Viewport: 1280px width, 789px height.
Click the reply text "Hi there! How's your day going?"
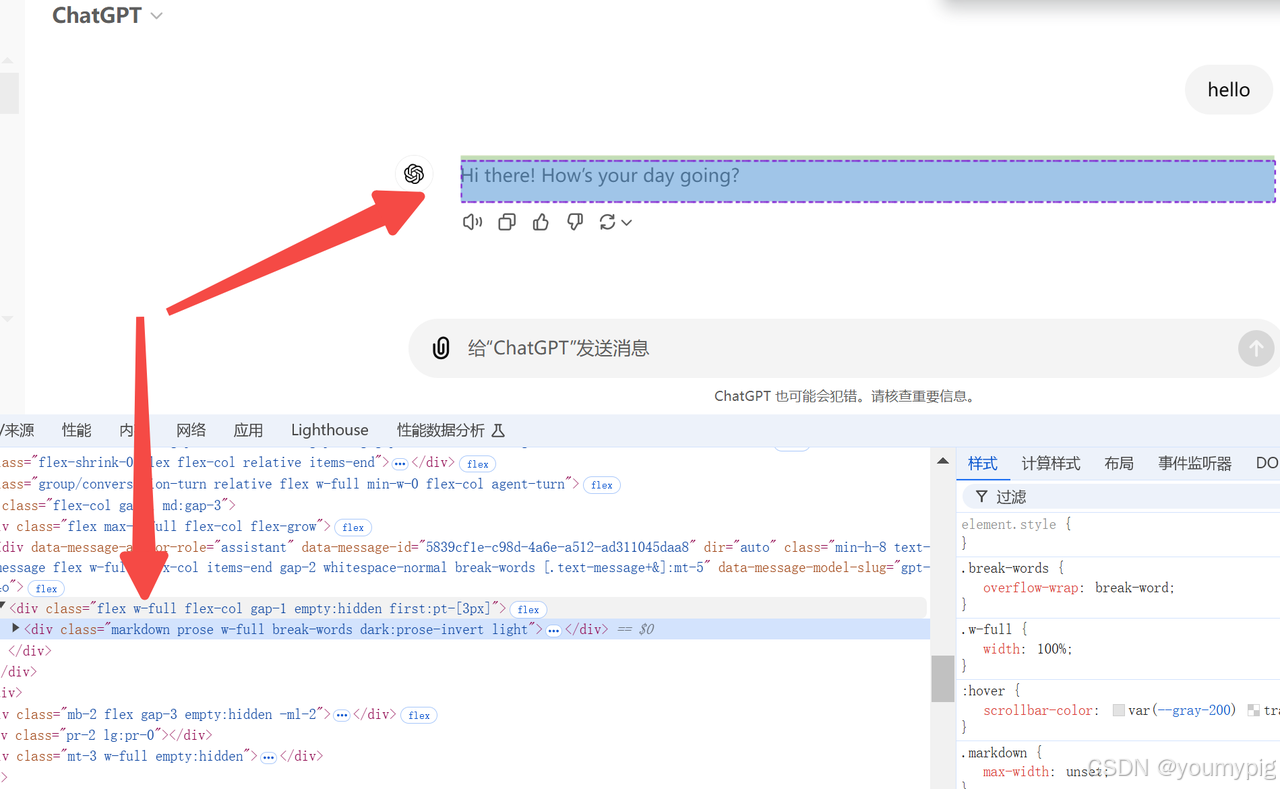[600, 175]
